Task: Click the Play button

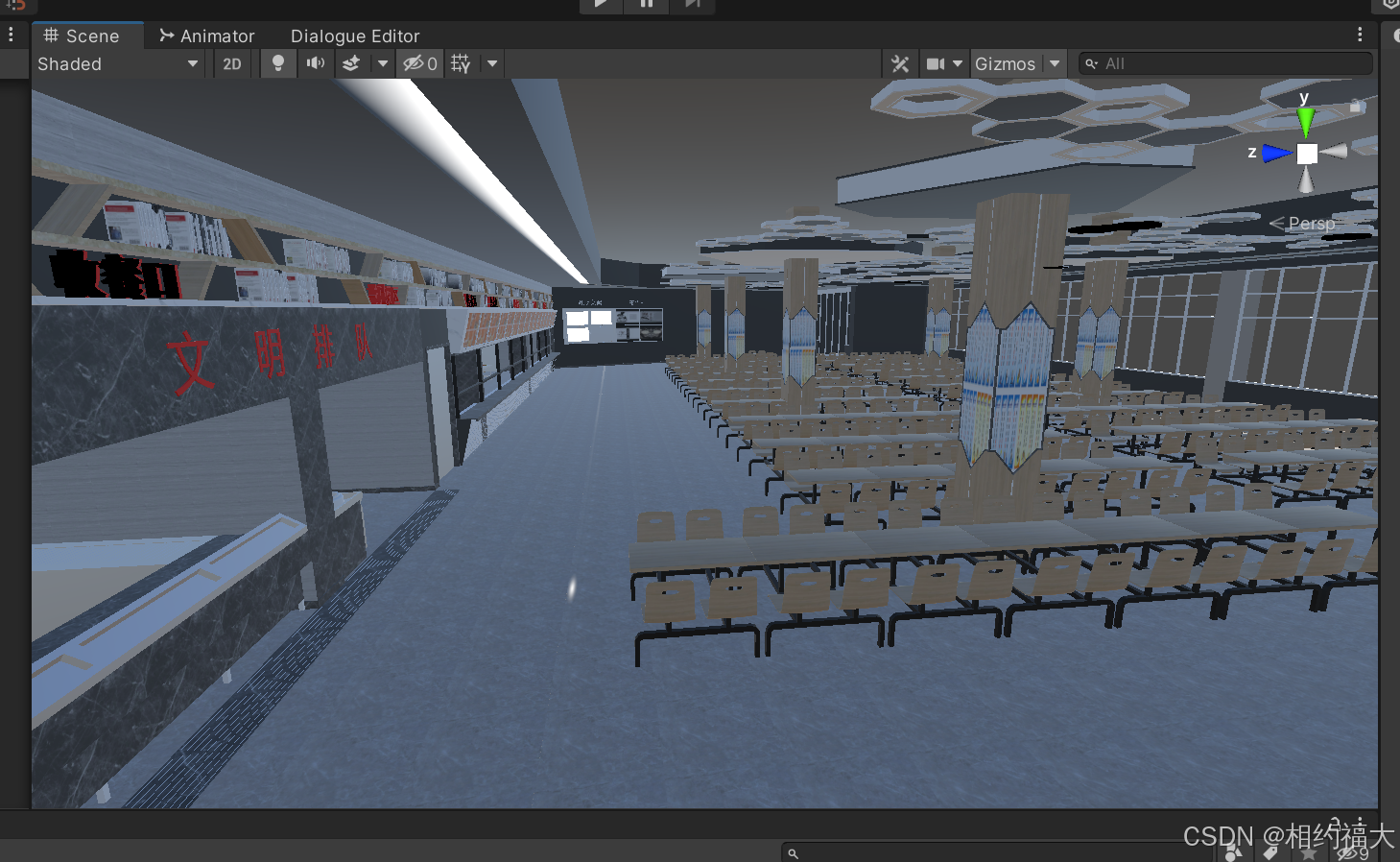Action: (x=601, y=4)
